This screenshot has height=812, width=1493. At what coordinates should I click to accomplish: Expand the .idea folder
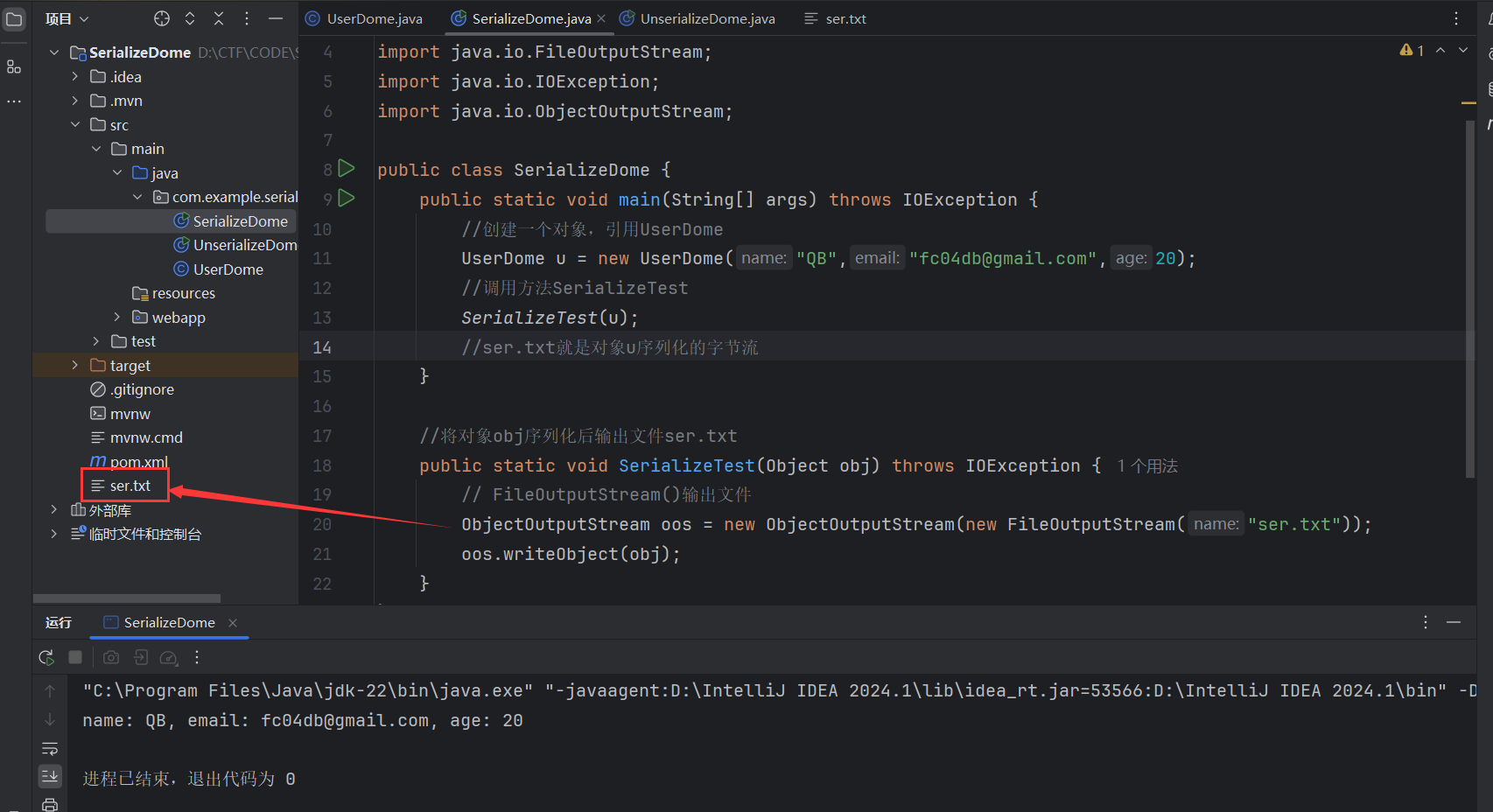[75, 77]
